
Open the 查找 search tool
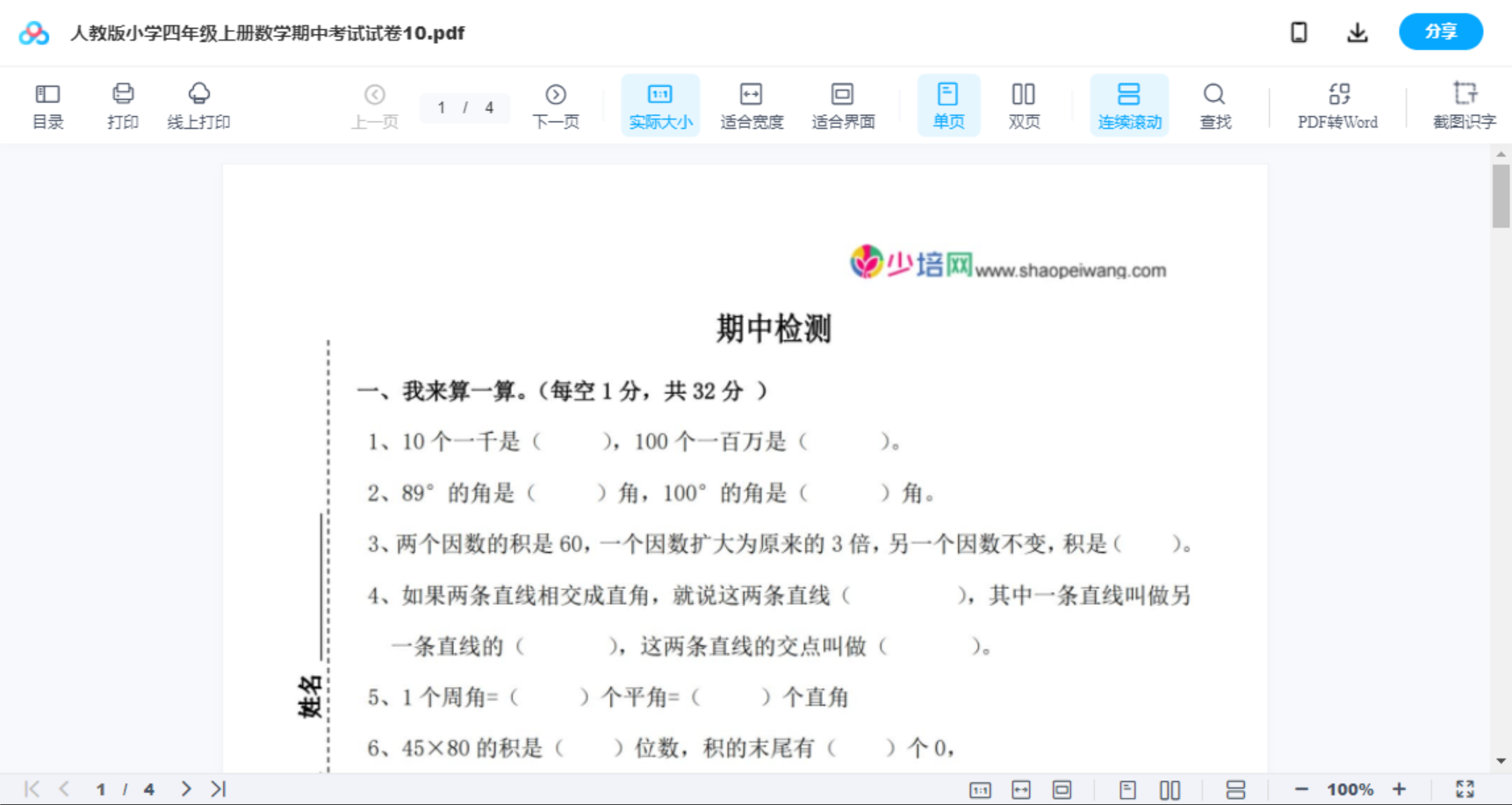(1214, 104)
